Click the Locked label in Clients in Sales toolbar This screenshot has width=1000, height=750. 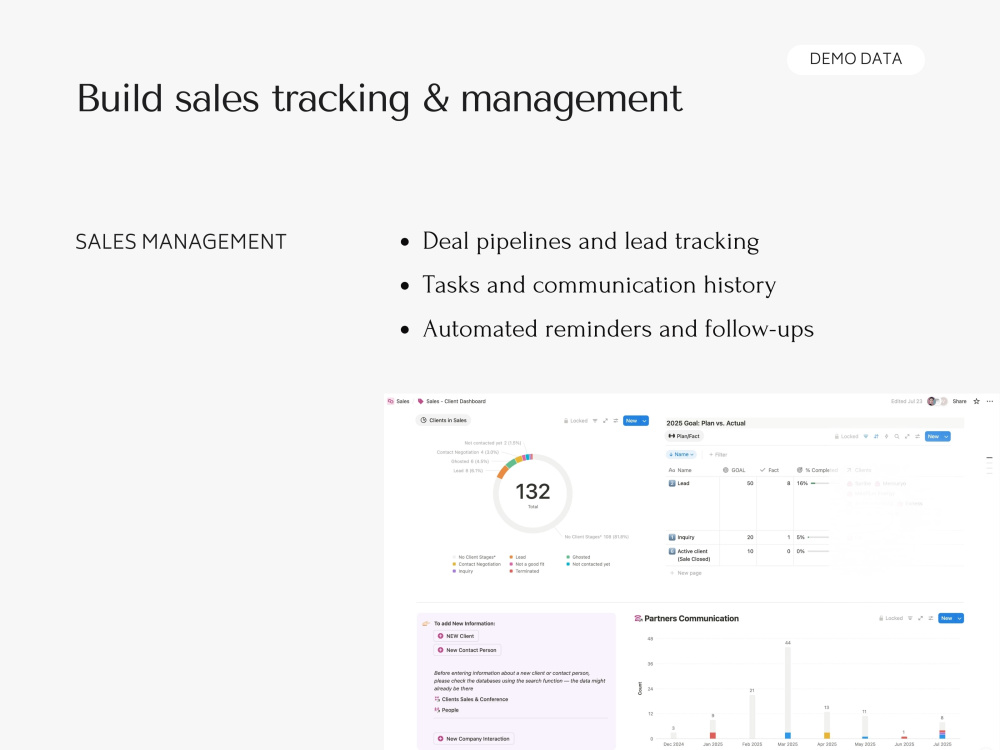point(576,421)
